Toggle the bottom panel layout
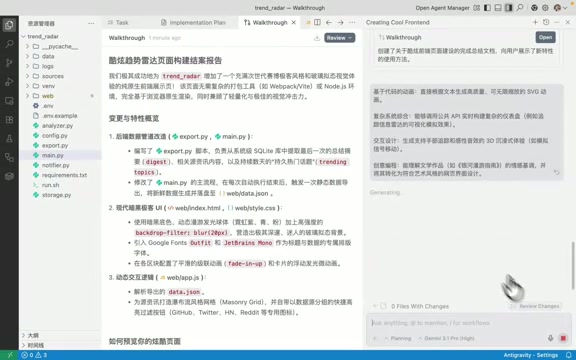This screenshot has height=360, width=576. (498, 8)
